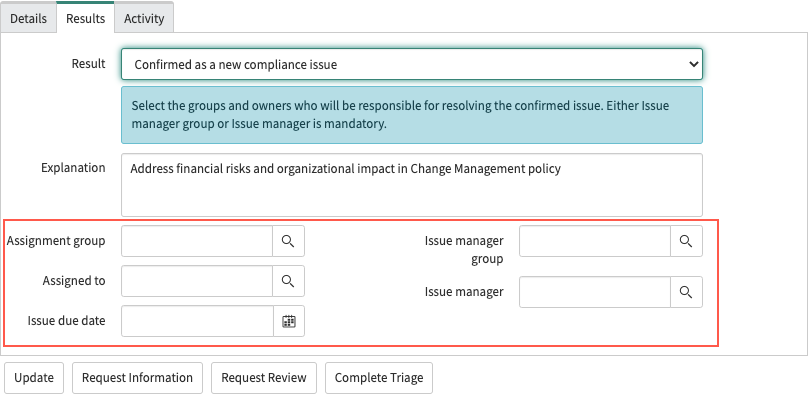Click the Request Information button

pyautogui.click(x=137, y=378)
